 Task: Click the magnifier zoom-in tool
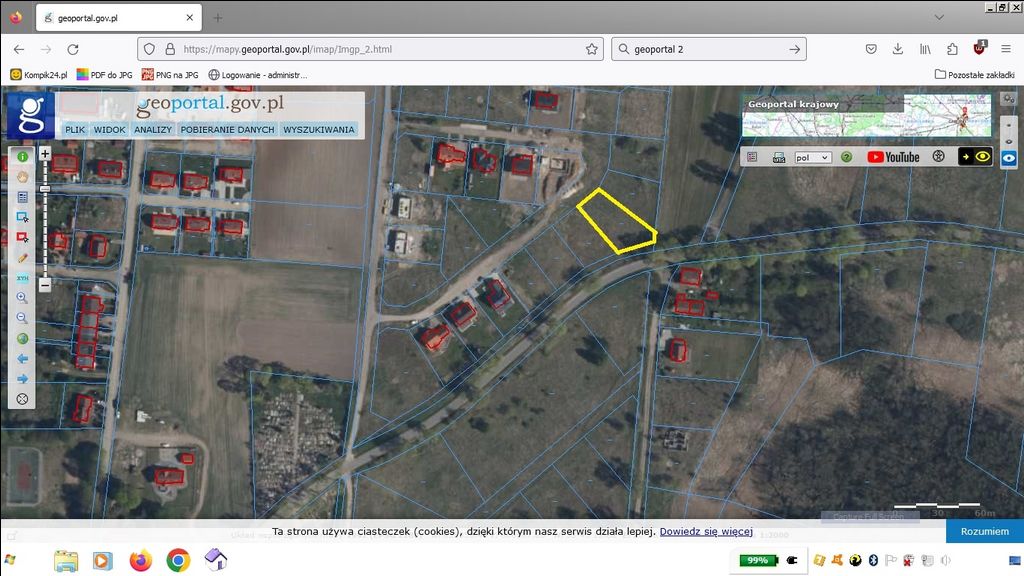pos(22,298)
